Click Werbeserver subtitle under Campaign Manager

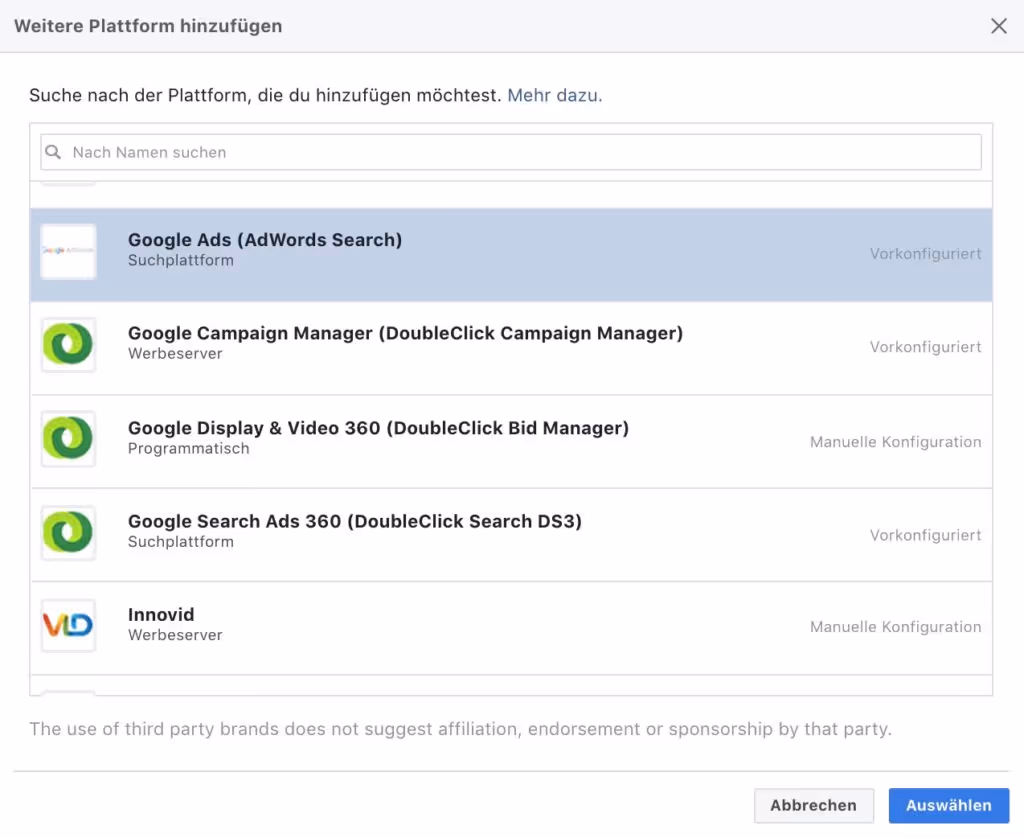coord(175,353)
